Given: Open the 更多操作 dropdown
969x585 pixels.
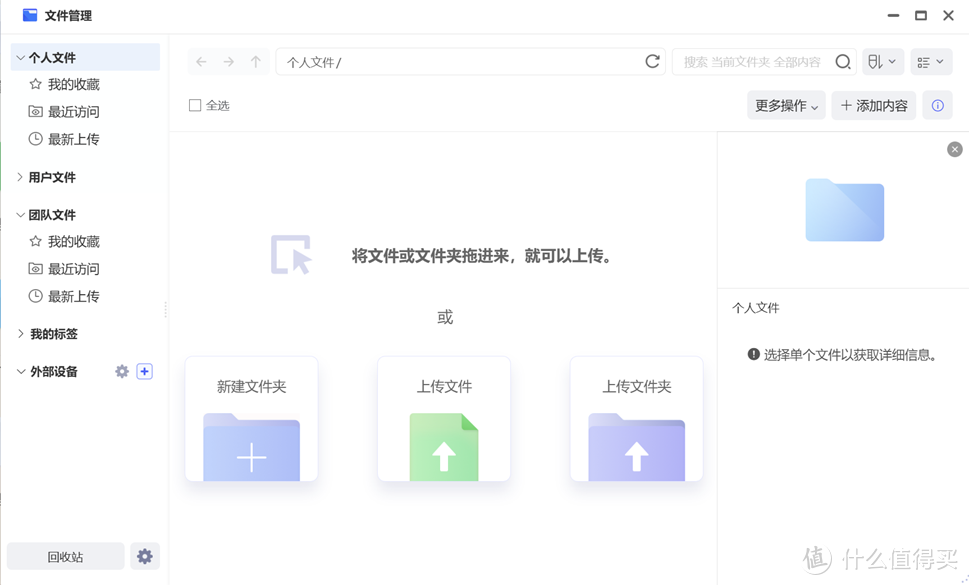Looking at the screenshot, I should (x=785, y=105).
